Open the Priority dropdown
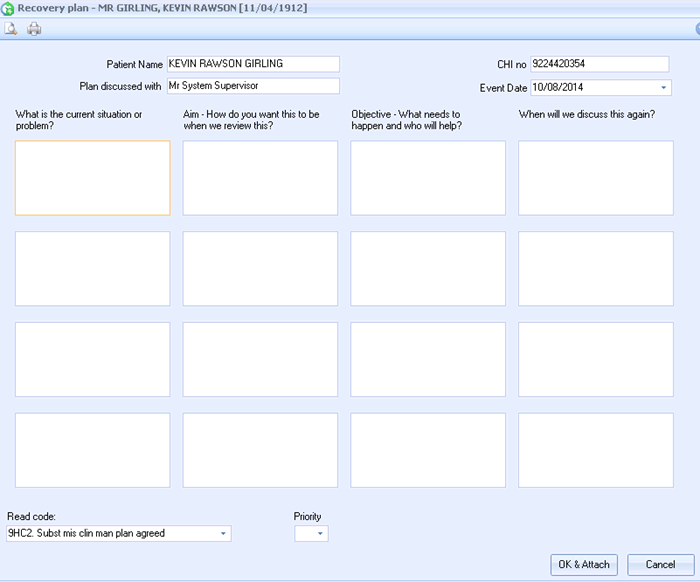 (320, 534)
